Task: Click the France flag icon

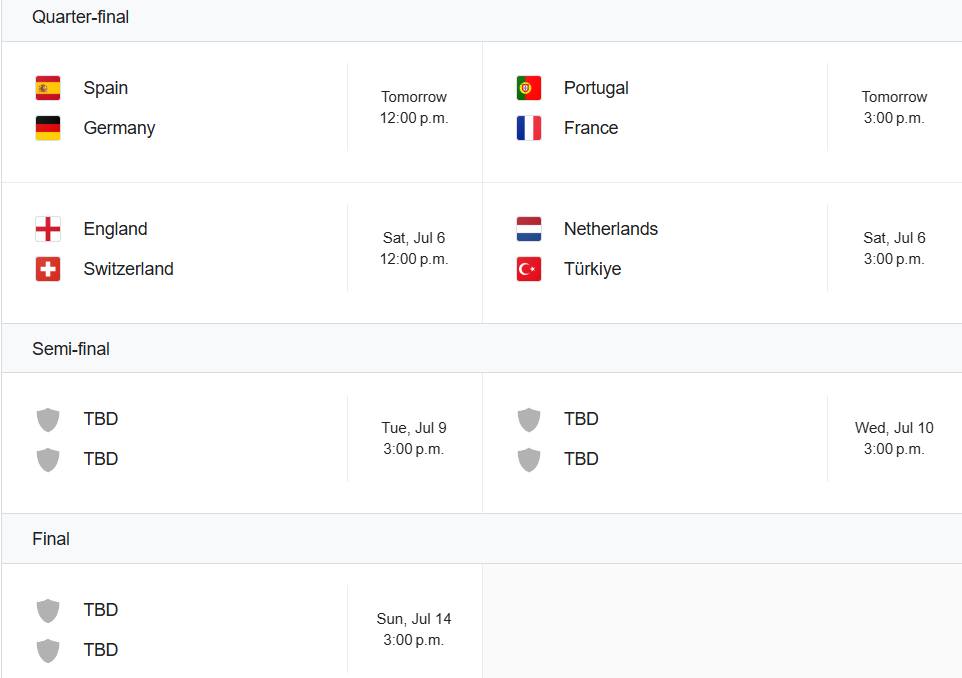Action: coord(529,128)
